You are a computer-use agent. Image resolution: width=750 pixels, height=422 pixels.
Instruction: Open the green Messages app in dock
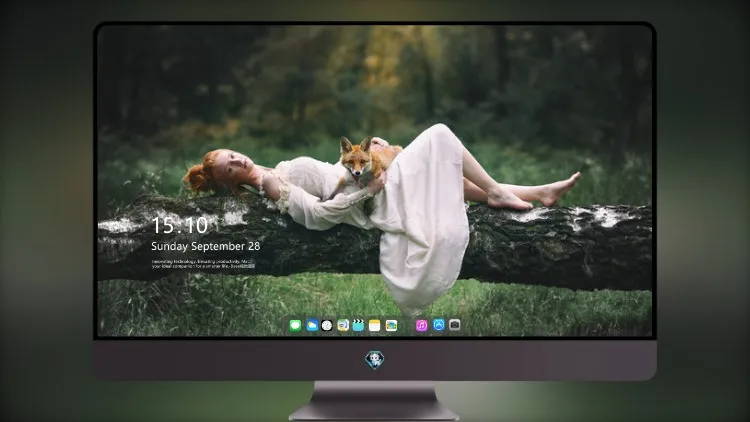pyautogui.click(x=296, y=325)
